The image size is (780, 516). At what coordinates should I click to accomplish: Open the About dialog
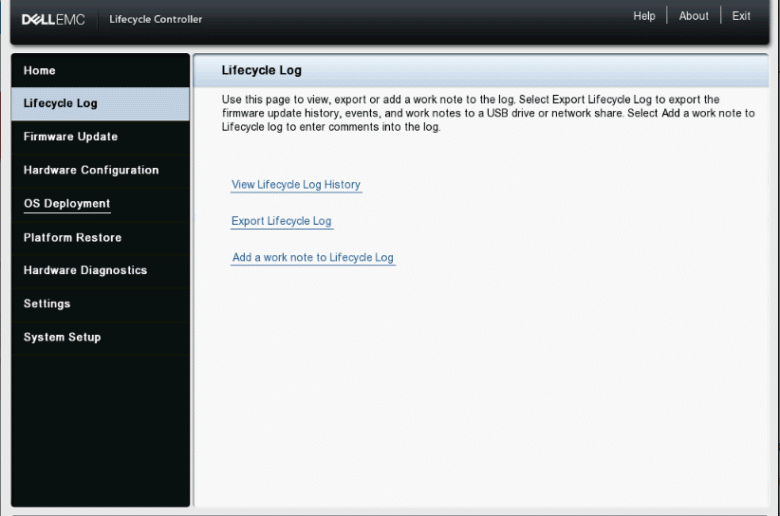[693, 16]
